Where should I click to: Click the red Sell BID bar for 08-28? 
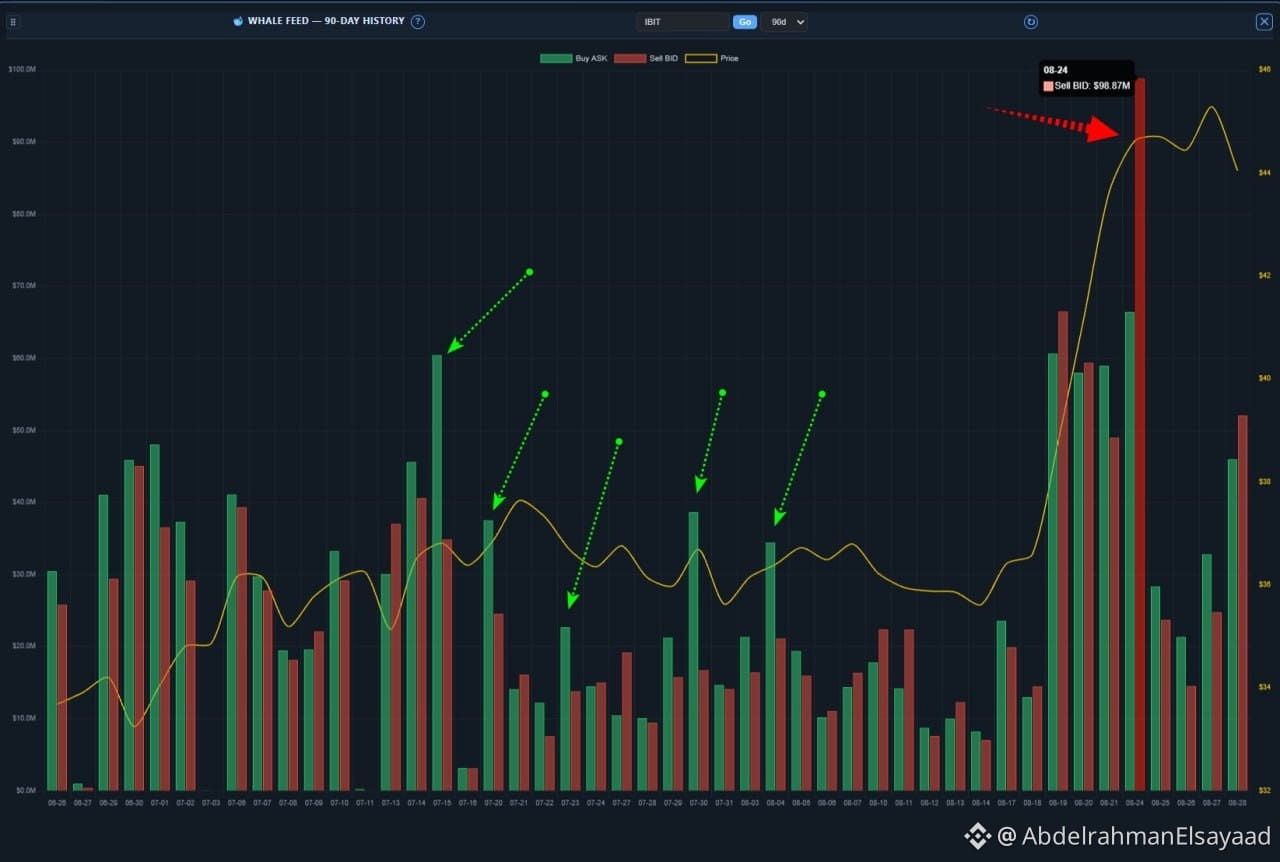click(1243, 603)
